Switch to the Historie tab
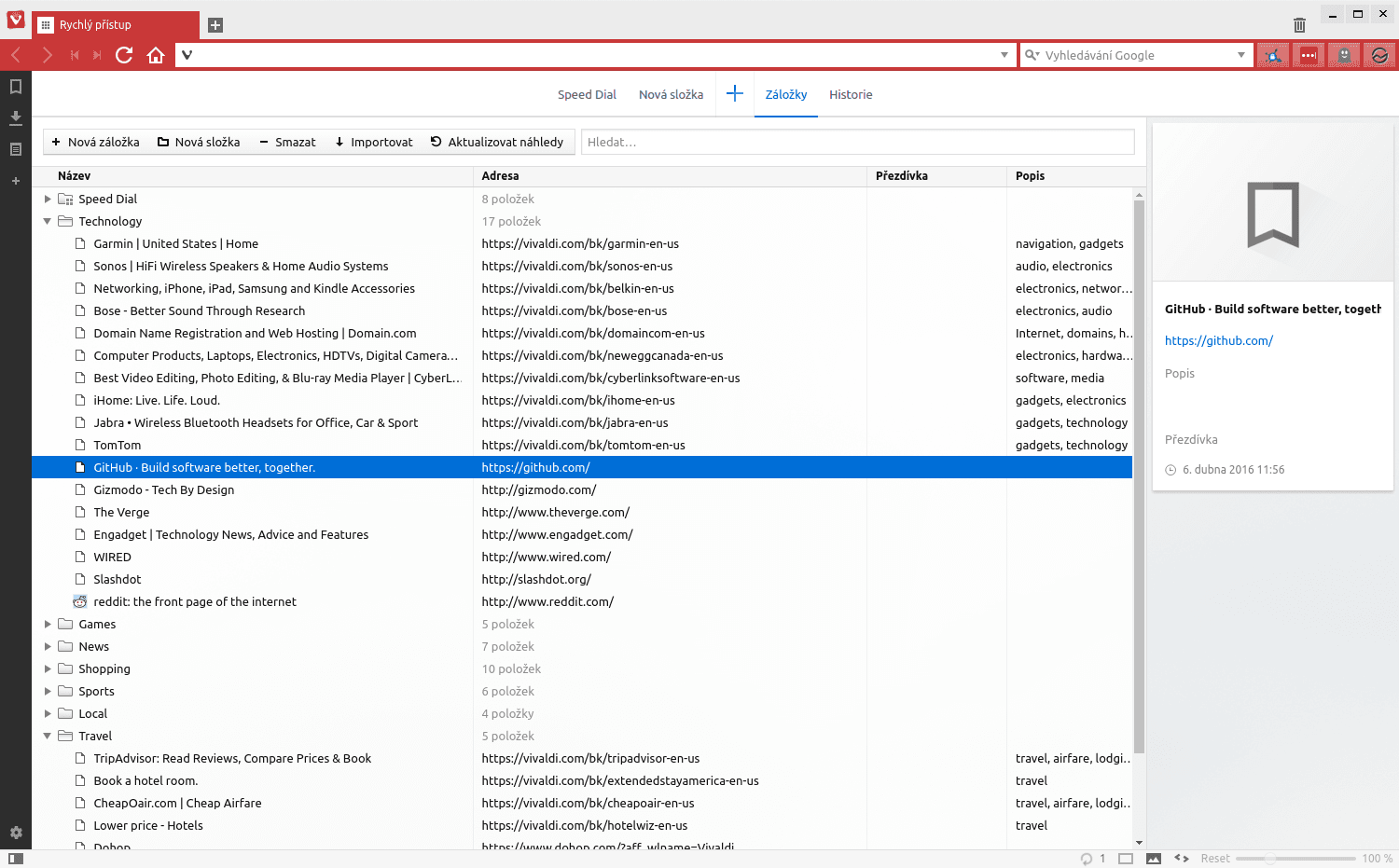 pyautogui.click(x=850, y=94)
